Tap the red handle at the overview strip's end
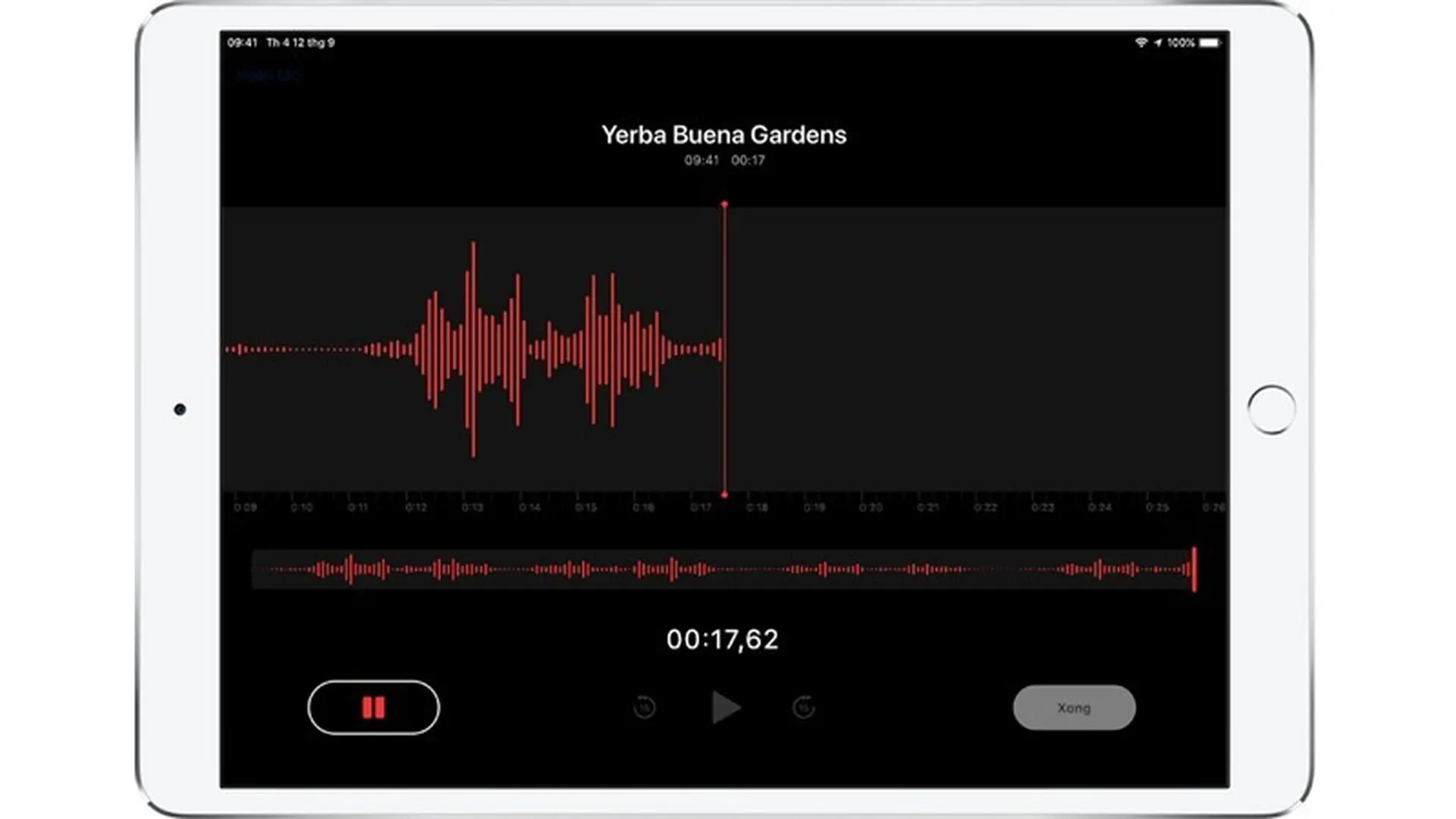The image size is (1456, 819). (x=1194, y=569)
